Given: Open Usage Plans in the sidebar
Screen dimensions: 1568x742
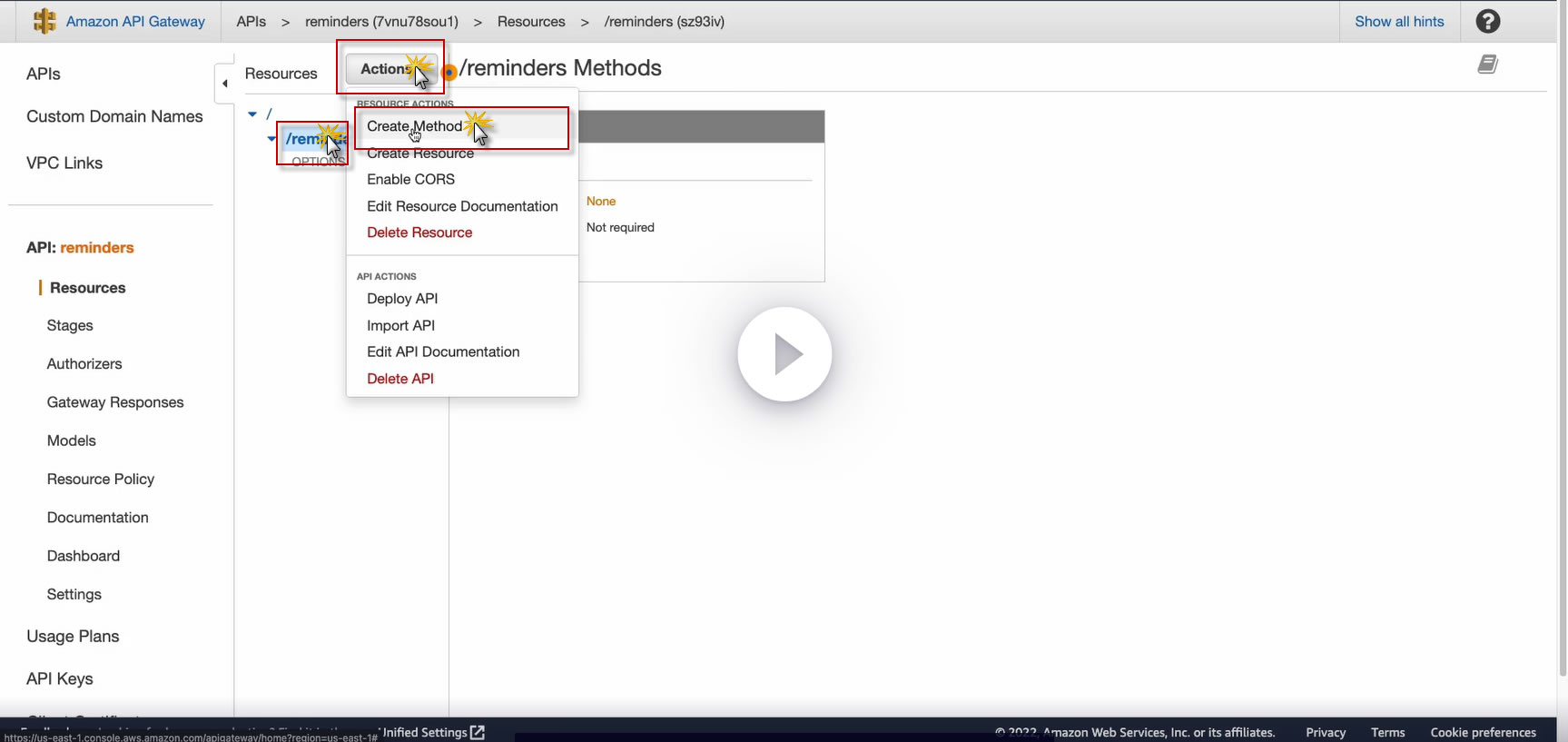Looking at the screenshot, I should 73,636.
